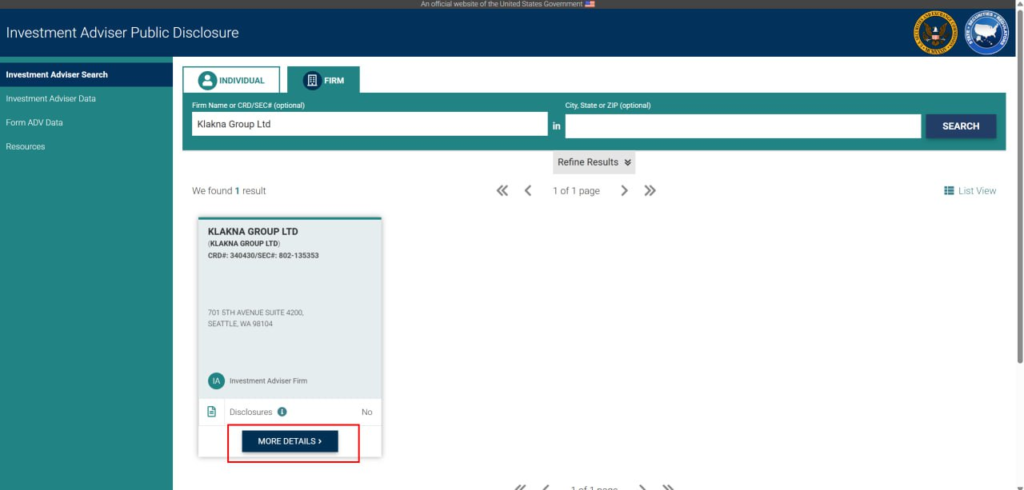Screen dimensions: 1024x490
Task: Select the Individual search tab
Action: pos(232,80)
